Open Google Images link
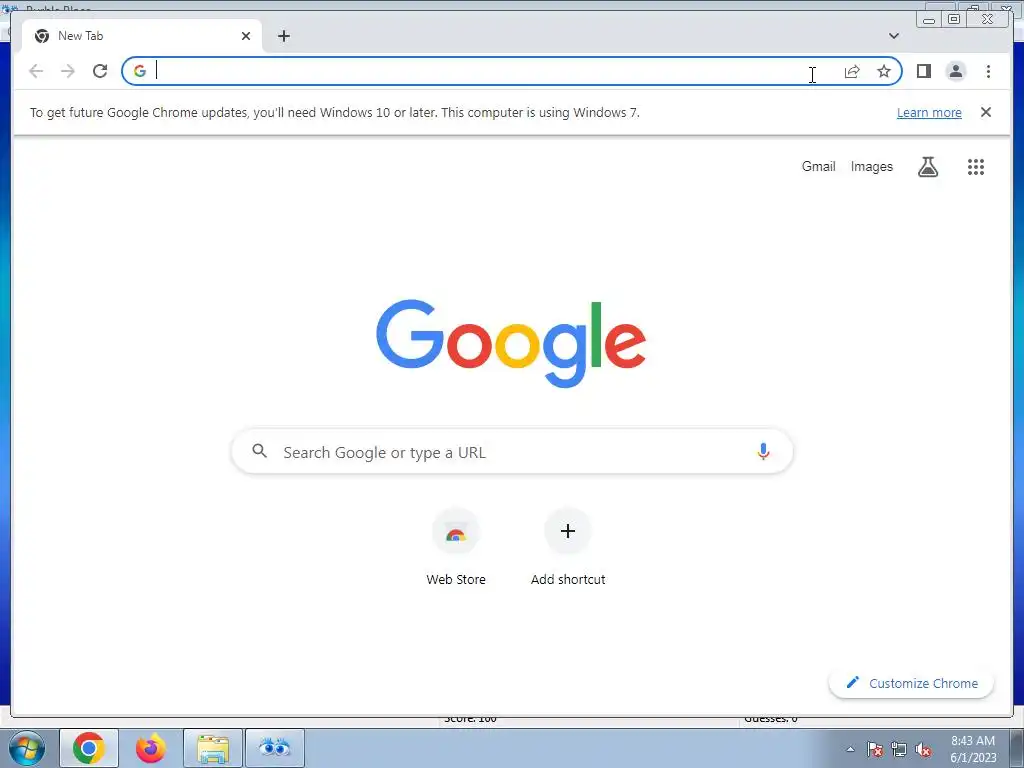Image resolution: width=1024 pixels, height=768 pixels. [871, 167]
